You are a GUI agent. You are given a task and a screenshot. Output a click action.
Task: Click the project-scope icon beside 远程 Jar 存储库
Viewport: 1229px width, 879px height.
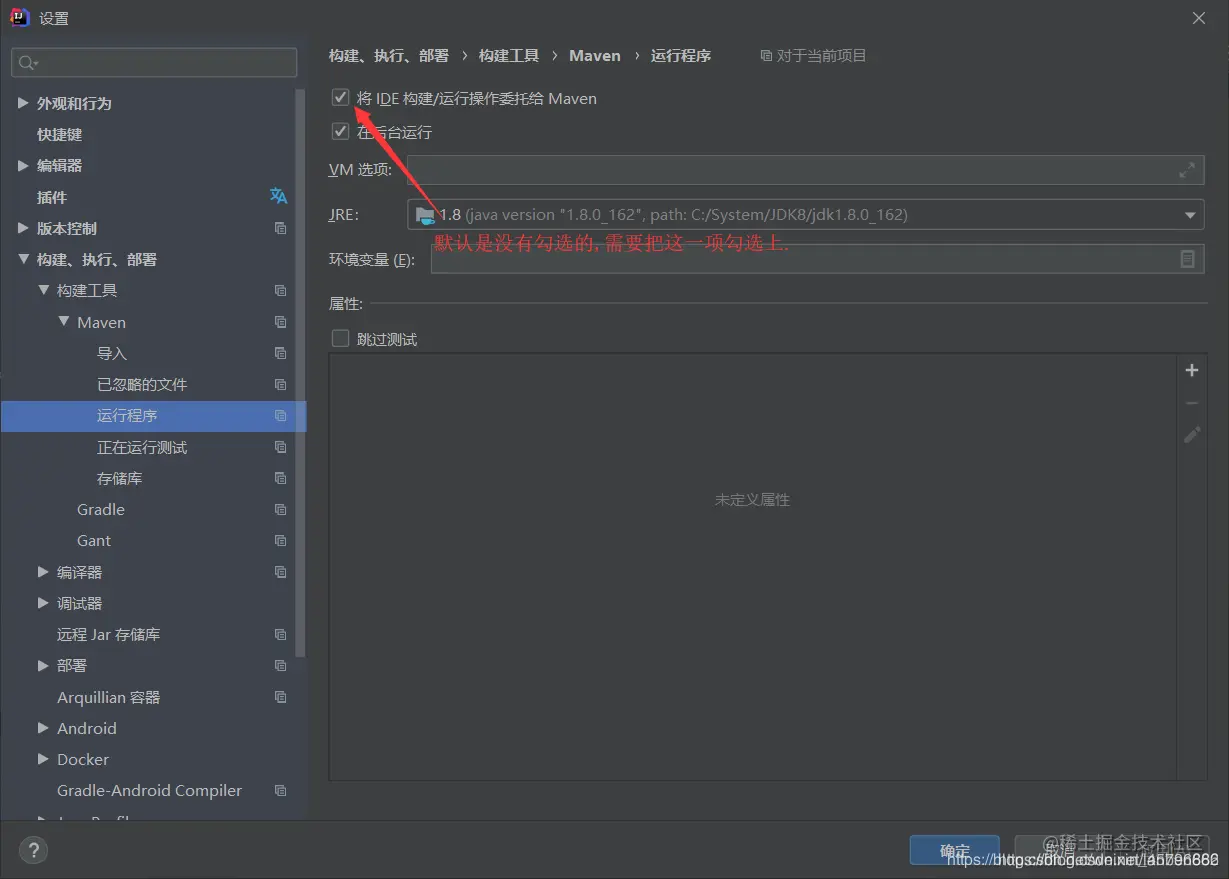280,634
